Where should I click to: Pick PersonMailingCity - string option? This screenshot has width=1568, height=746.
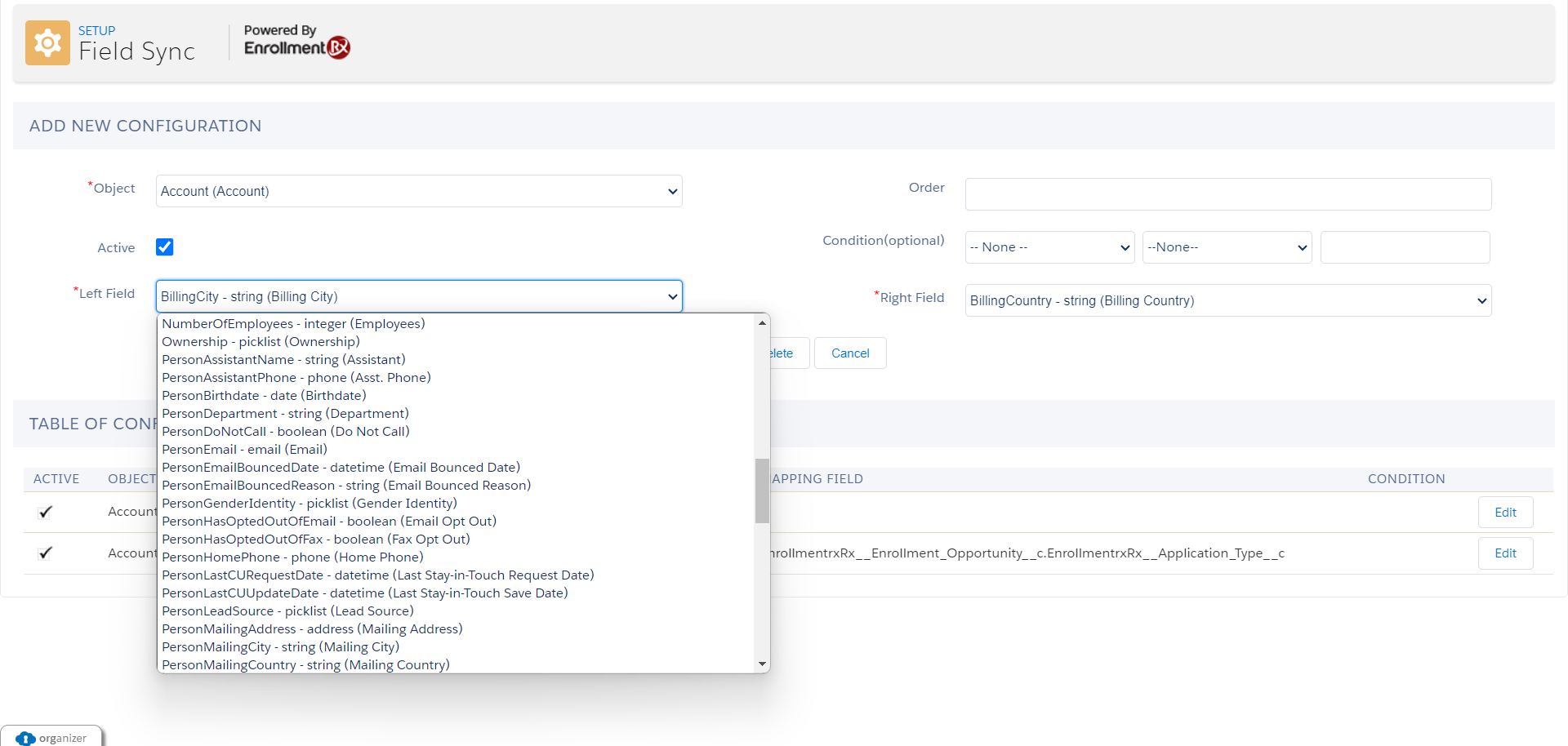click(280, 647)
